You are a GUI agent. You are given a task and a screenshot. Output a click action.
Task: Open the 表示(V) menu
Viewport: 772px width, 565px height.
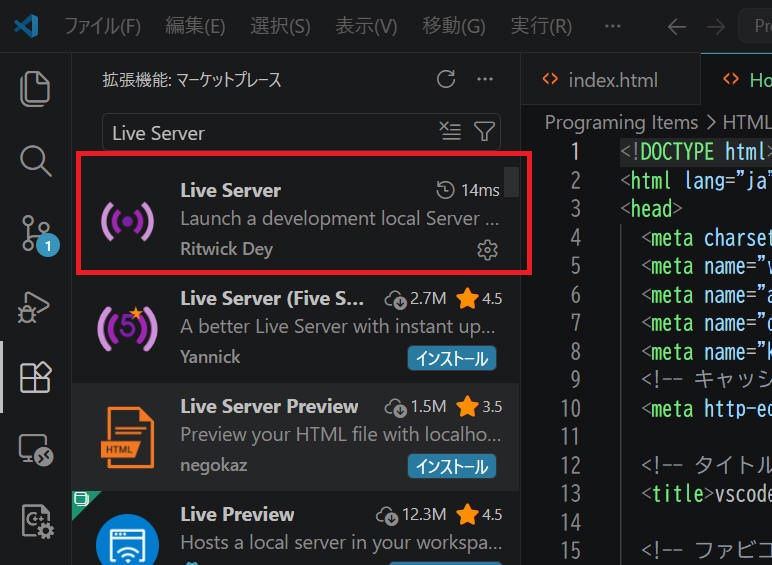[x=366, y=26]
